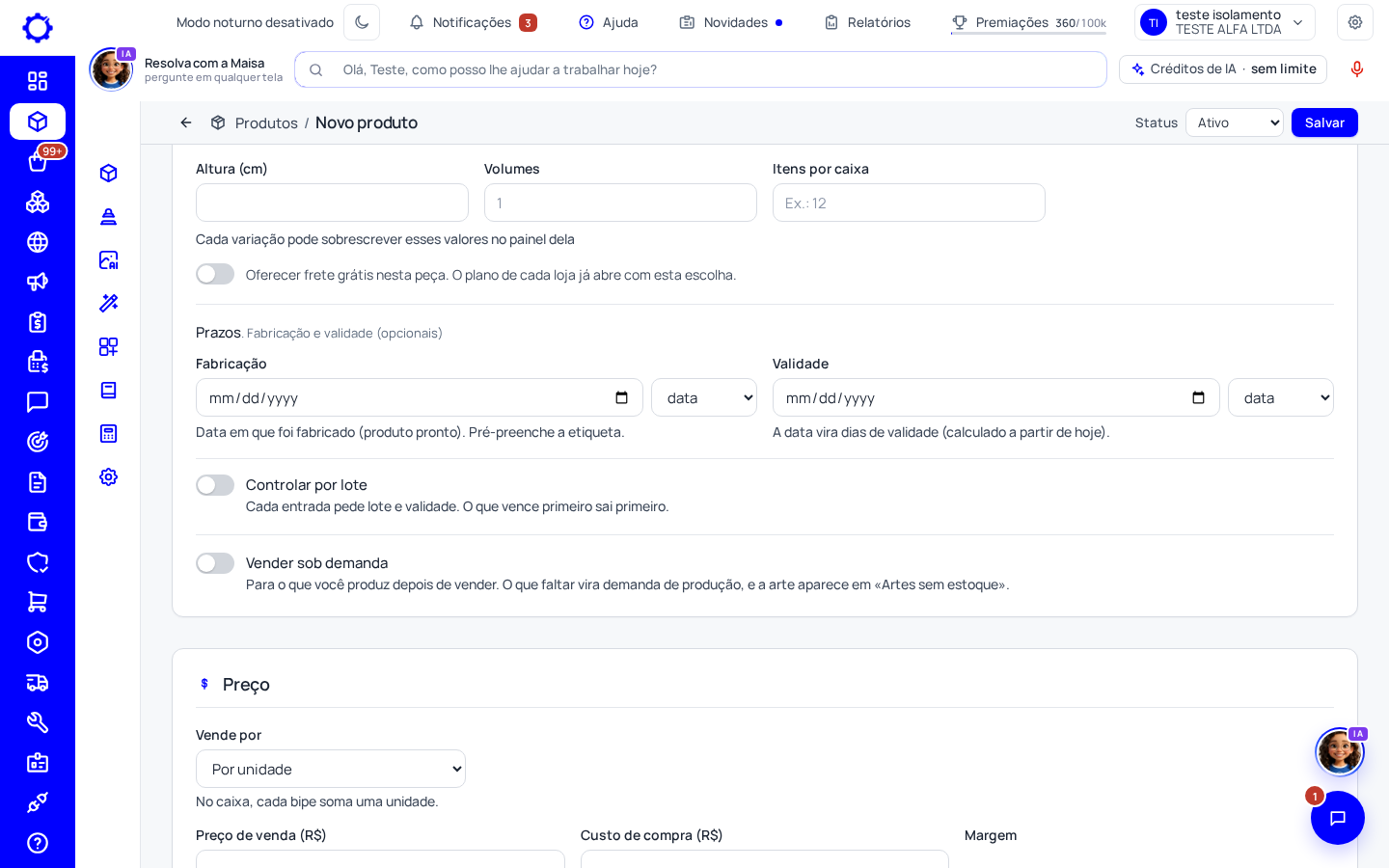The width and height of the screenshot is (1389, 868).
Task: Open the Ajuda help menu
Action: [609, 22]
